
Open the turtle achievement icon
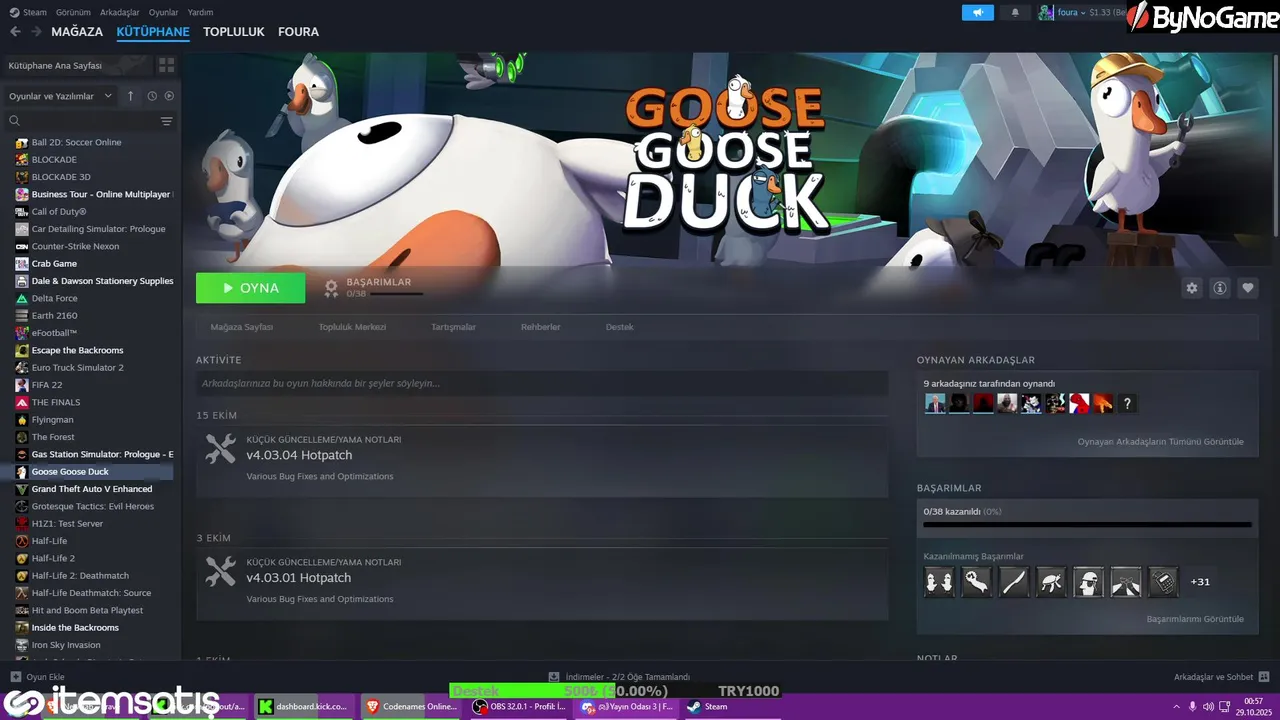[1051, 581]
